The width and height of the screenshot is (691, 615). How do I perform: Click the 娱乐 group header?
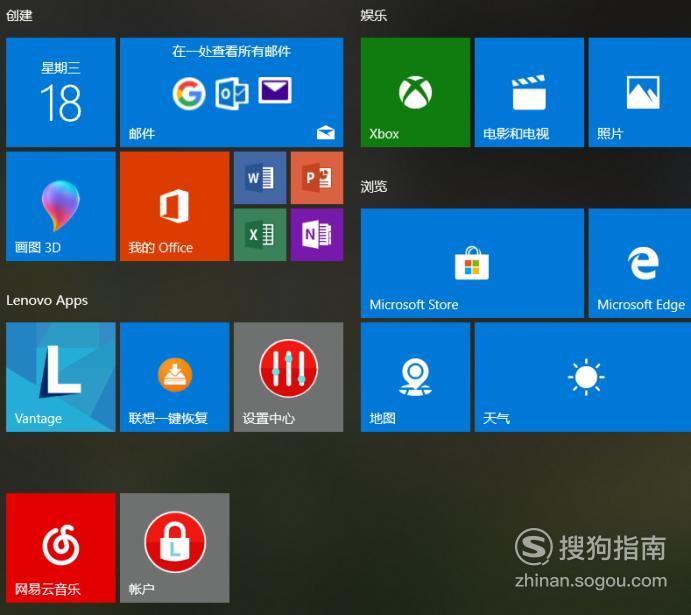[x=374, y=15]
